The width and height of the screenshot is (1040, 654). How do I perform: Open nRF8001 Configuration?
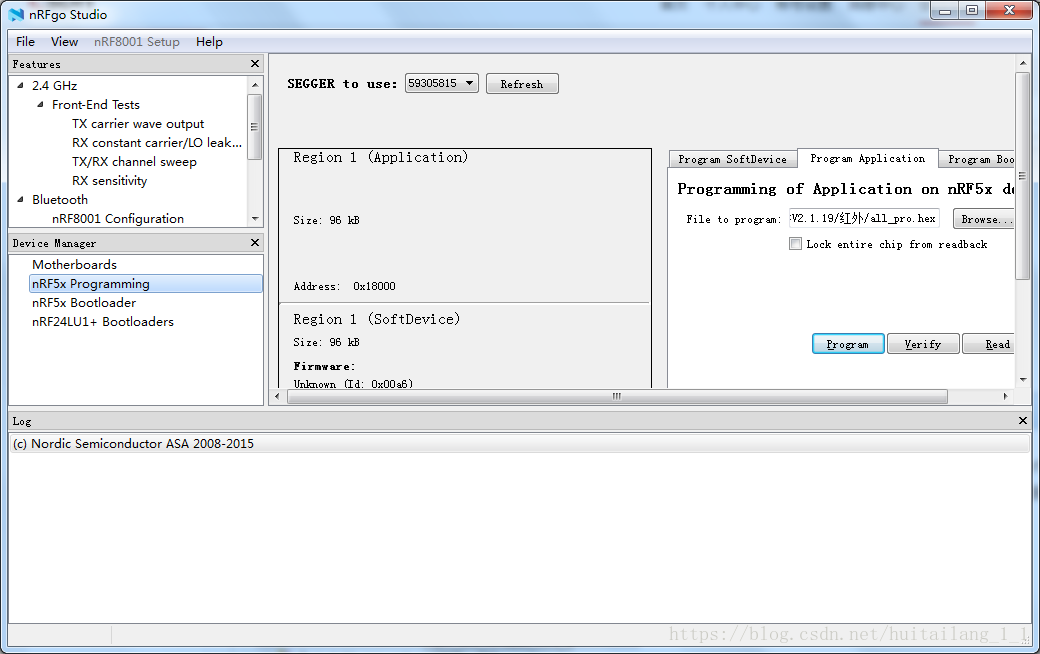[x=118, y=219]
